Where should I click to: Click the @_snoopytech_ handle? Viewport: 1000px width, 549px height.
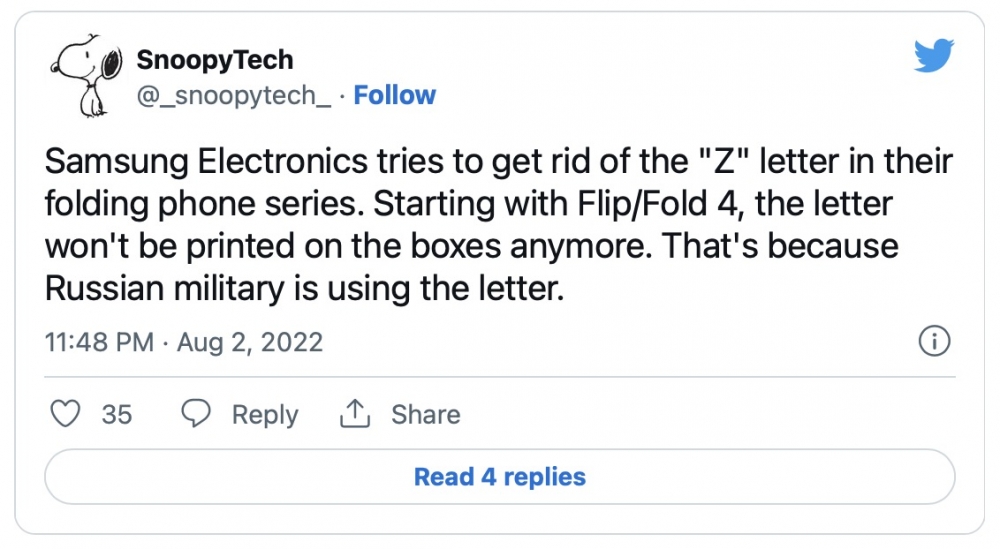(x=233, y=95)
